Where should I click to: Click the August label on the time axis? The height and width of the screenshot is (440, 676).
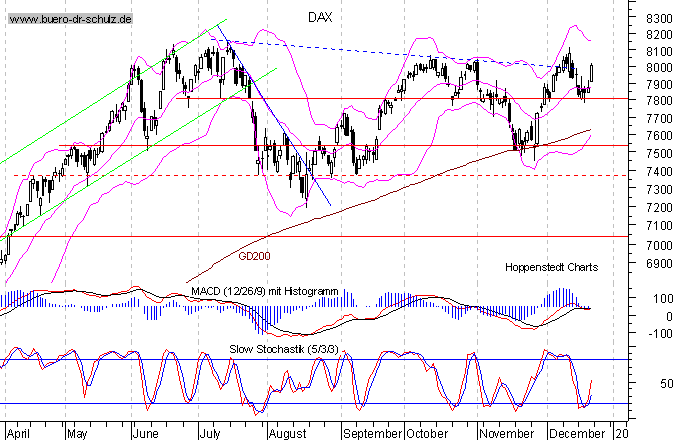[x=287, y=433]
